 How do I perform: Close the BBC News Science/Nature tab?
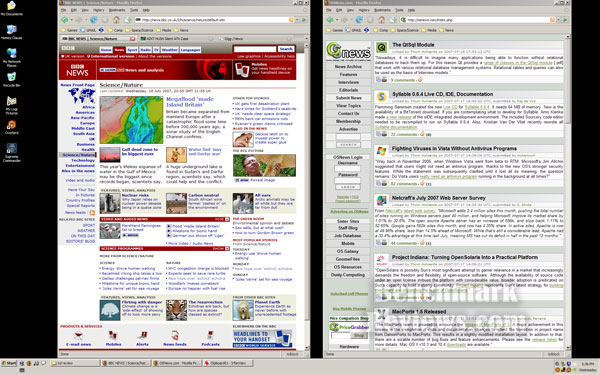click(x=132, y=39)
